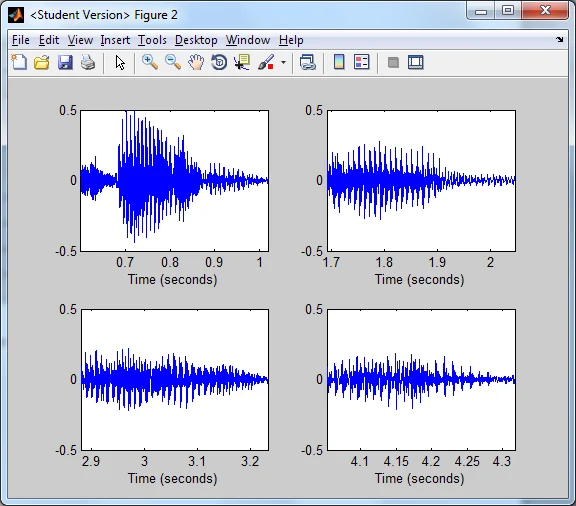
Task: Insert a colorbar using the toolbar icon
Action: click(339, 62)
